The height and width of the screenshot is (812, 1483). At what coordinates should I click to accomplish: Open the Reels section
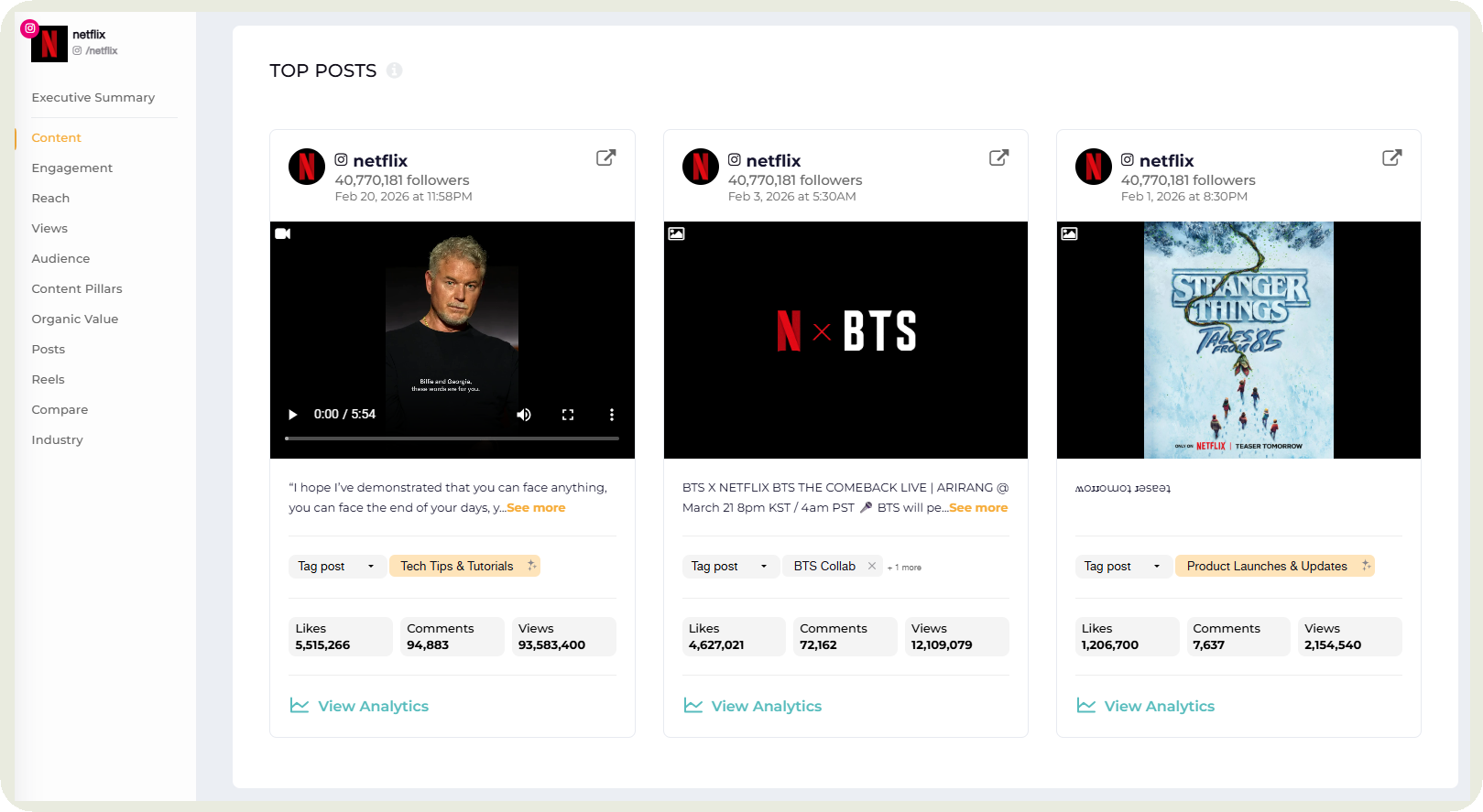[x=49, y=380]
